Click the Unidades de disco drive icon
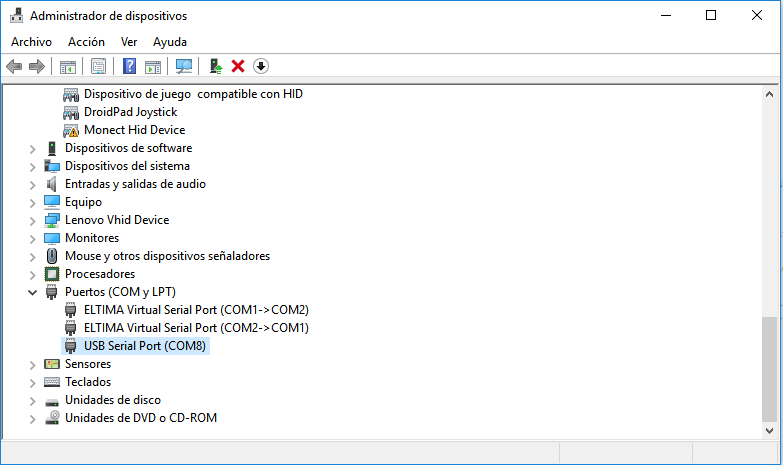Image resolution: width=783 pixels, height=465 pixels. coord(52,402)
